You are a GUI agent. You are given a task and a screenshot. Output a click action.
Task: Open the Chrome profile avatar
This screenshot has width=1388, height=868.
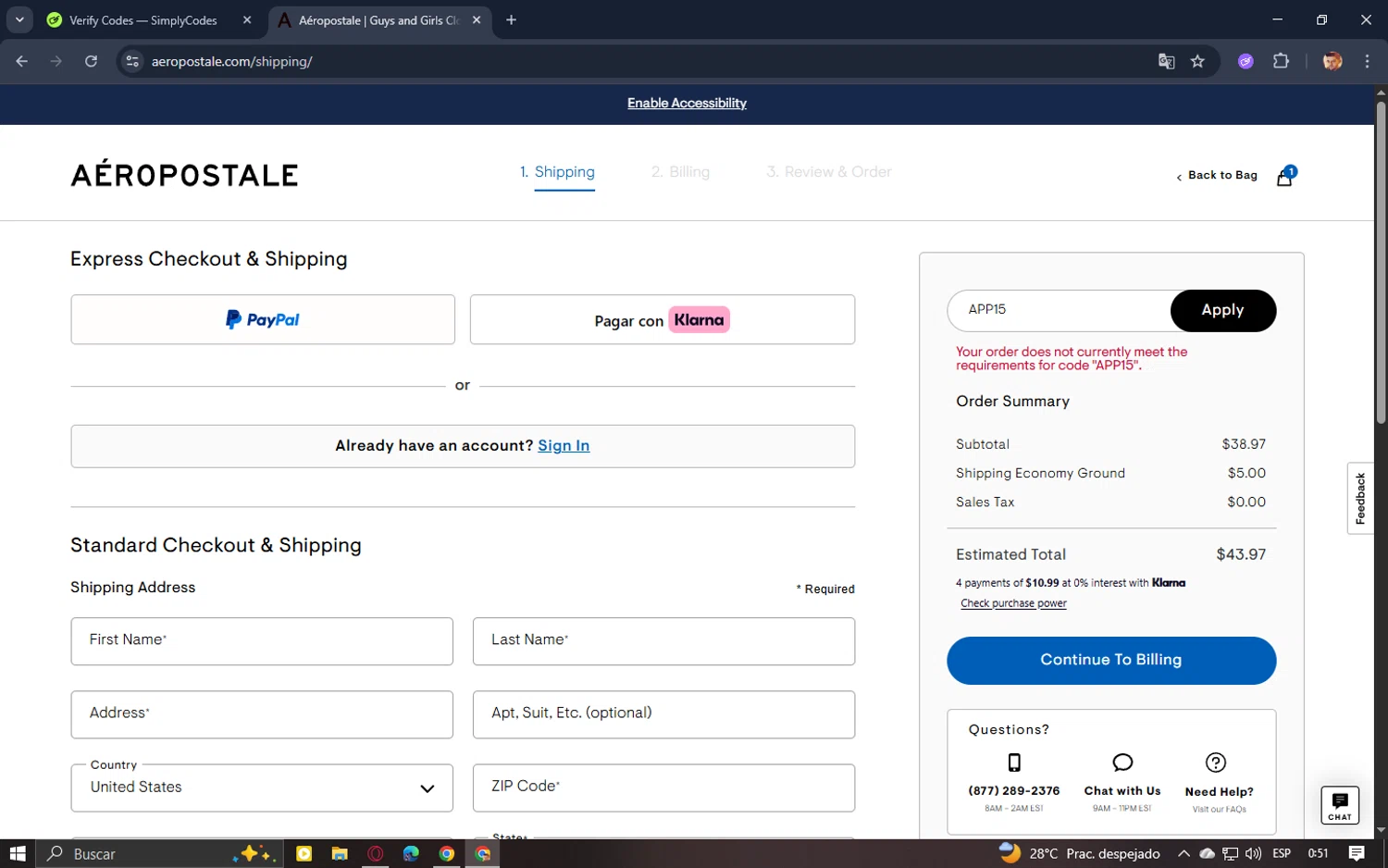(x=1332, y=61)
